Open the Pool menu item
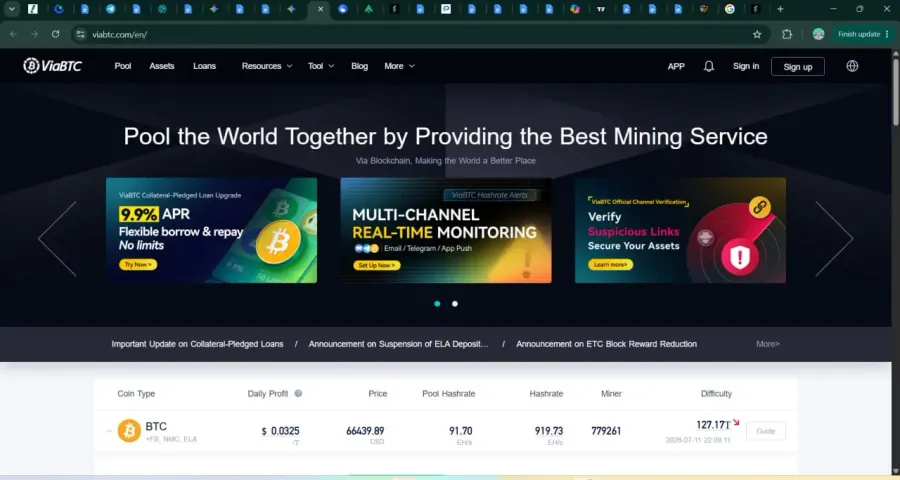The width and height of the screenshot is (900, 480). click(x=123, y=66)
